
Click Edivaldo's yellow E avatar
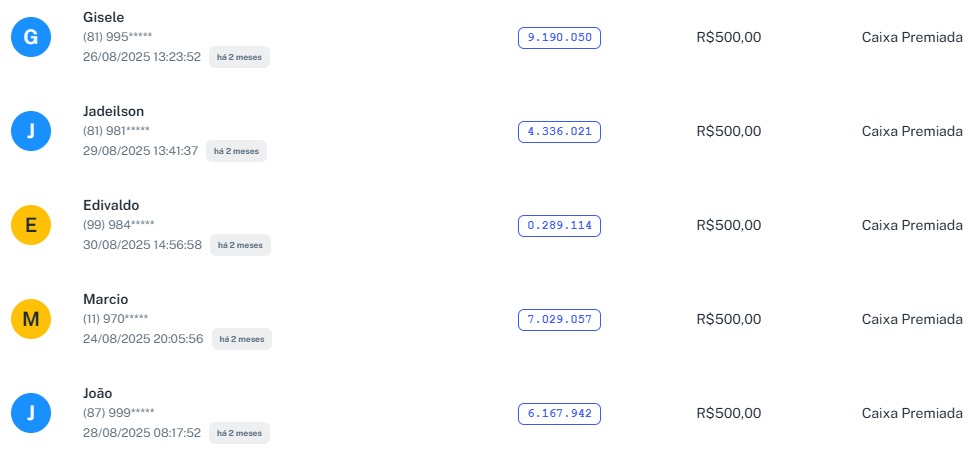(x=31, y=226)
